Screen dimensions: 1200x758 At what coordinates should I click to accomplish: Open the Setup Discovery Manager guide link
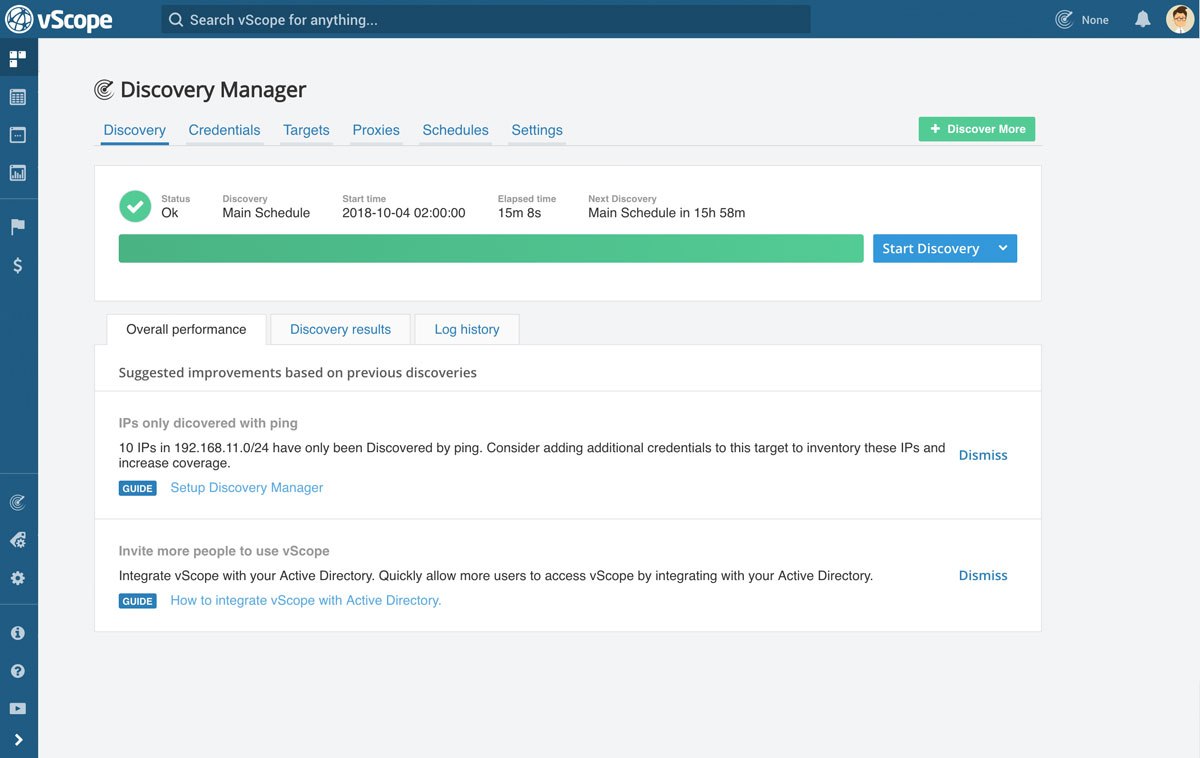pyautogui.click(x=247, y=488)
